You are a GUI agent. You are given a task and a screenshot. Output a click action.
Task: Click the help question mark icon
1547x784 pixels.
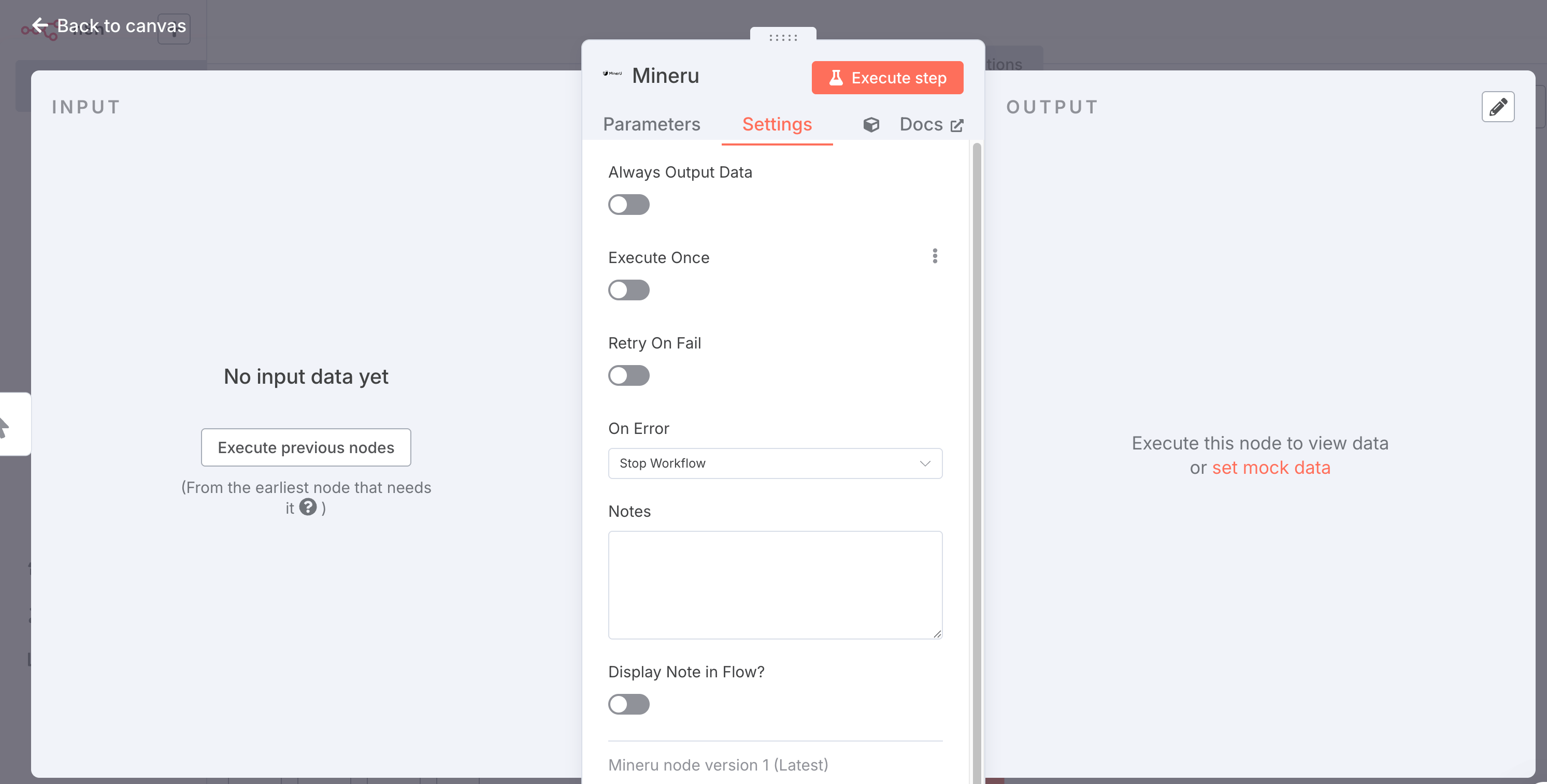[x=308, y=507]
